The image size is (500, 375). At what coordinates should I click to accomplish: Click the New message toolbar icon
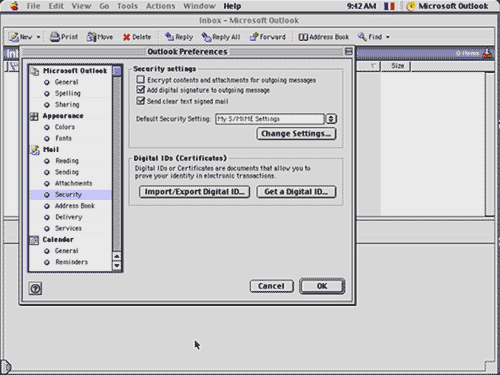tap(14, 37)
